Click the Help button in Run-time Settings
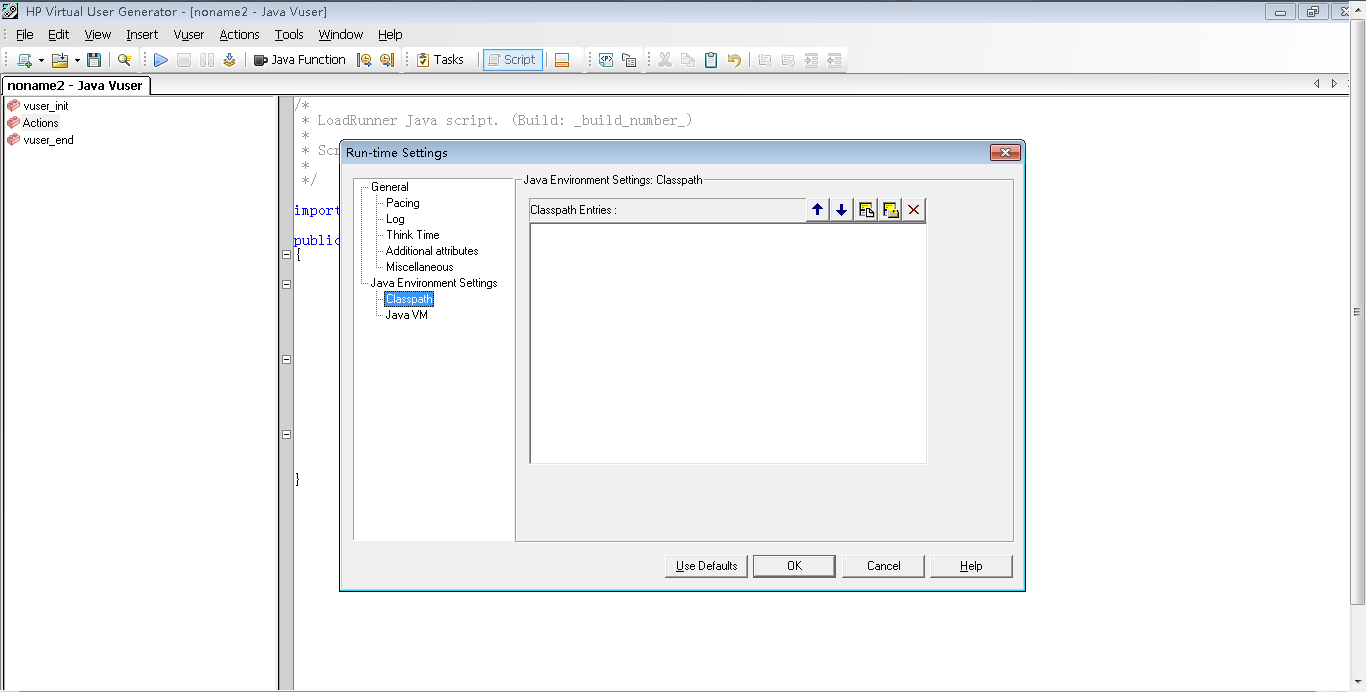The image size is (1366, 692). 971,566
